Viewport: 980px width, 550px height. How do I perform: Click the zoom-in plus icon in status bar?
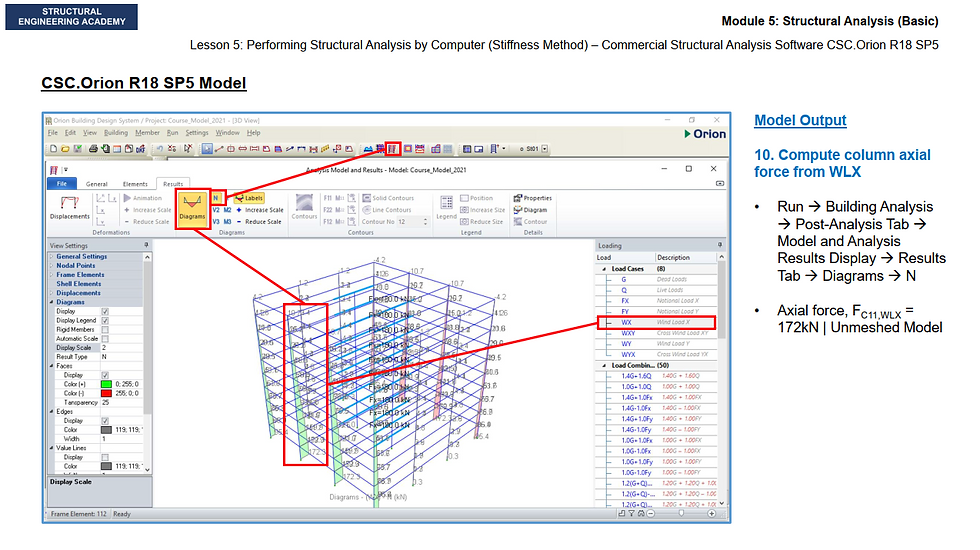tap(711, 514)
